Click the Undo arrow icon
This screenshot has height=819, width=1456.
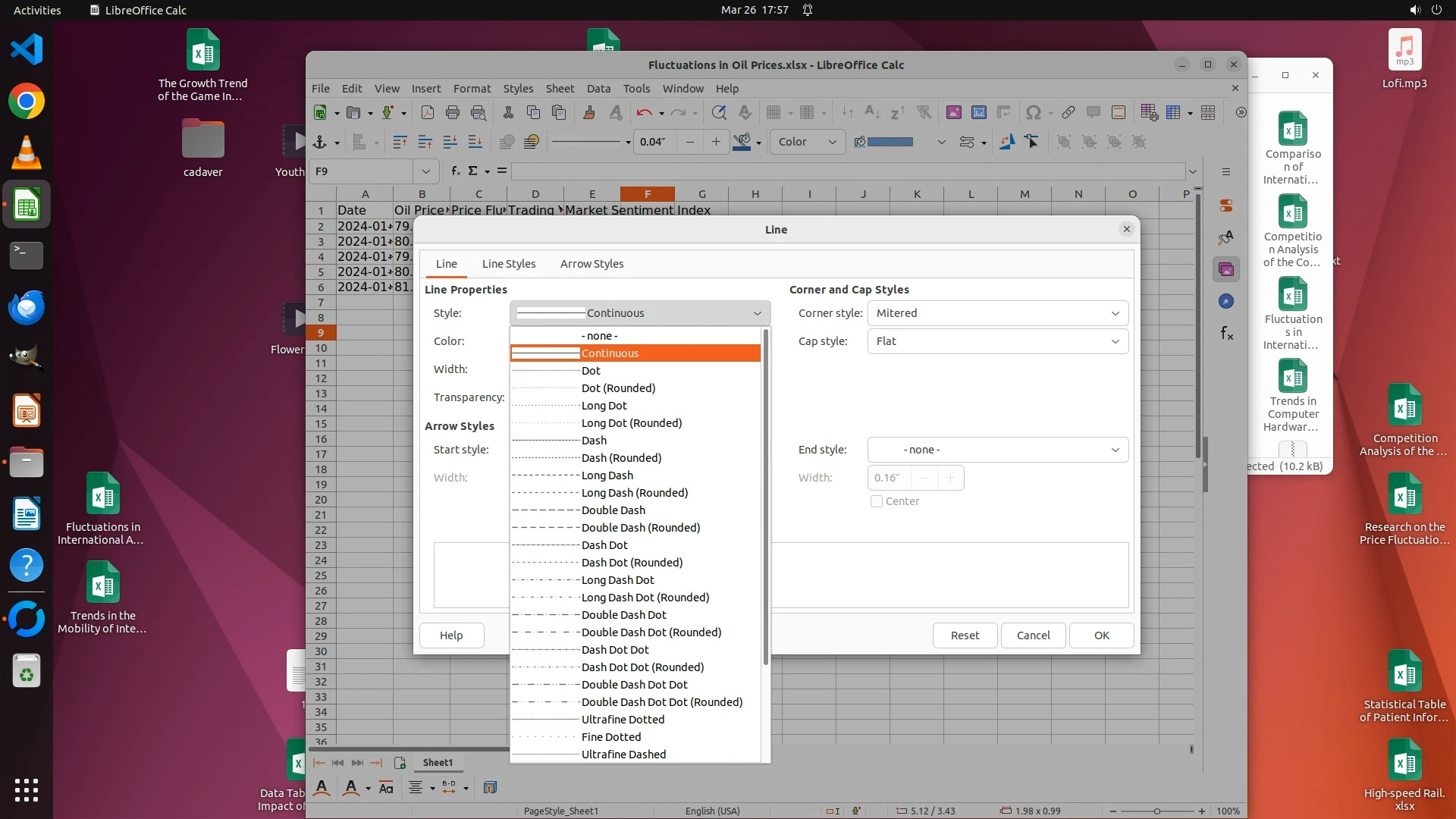[x=644, y=113]
